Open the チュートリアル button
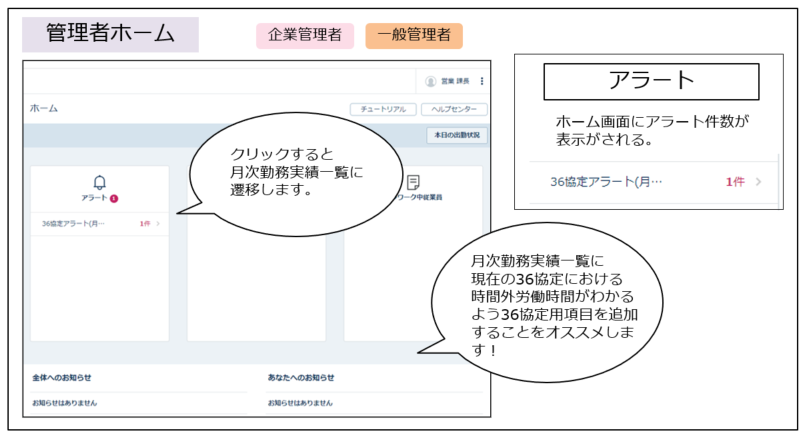 pos(383,109)
